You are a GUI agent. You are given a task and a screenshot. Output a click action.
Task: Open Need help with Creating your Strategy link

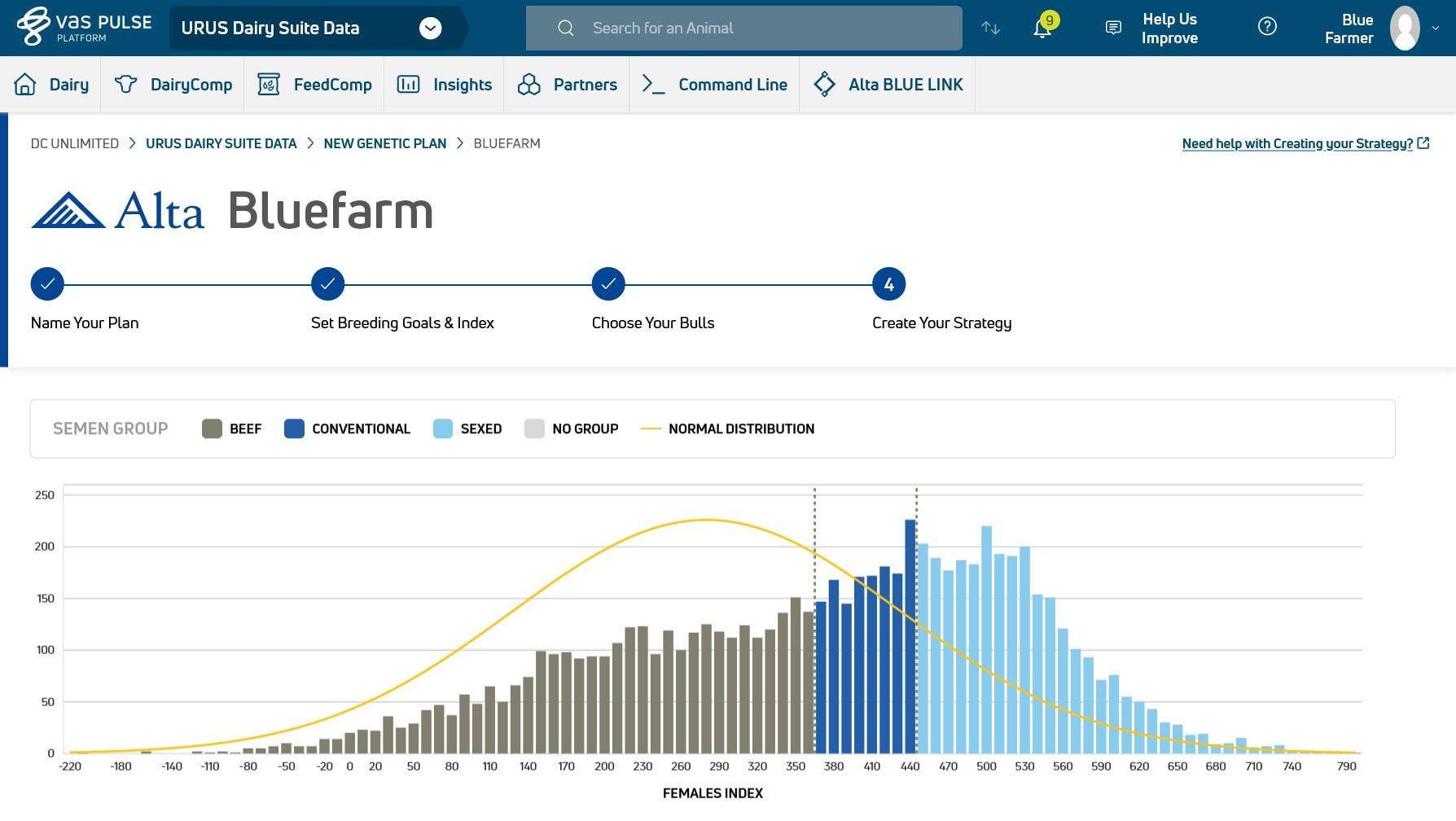coord(1297,143)
